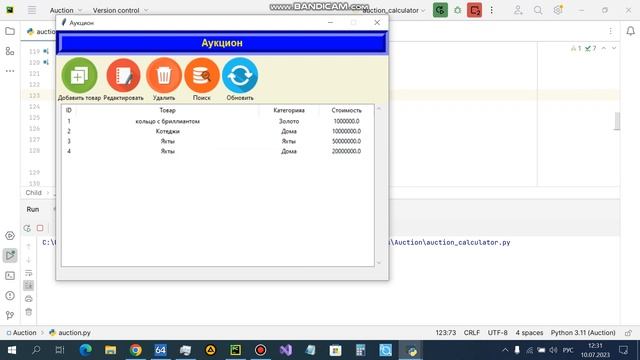Image resolution: width=640 pixels, height=360 pixels.
Task: Open Search Everywhere magnifier in PyCharm
Action: point(538,10)
